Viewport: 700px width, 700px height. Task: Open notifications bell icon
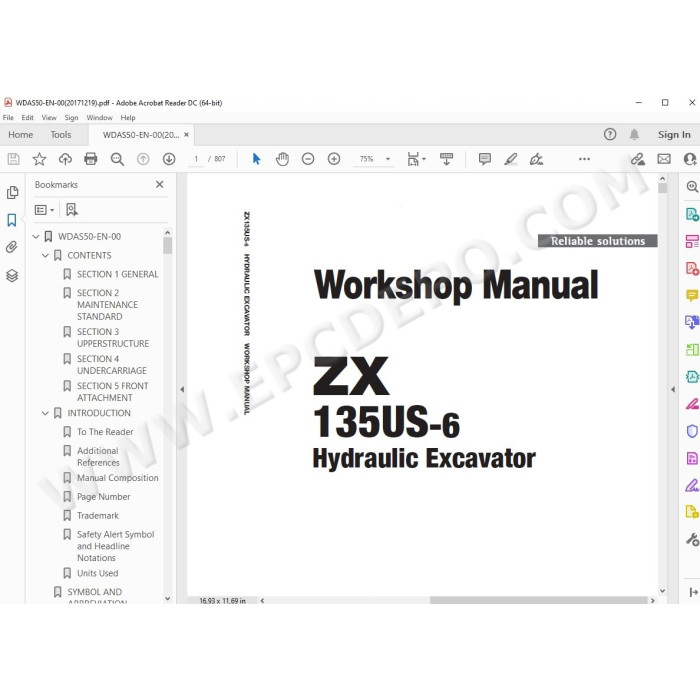click(x=634, y=134)
